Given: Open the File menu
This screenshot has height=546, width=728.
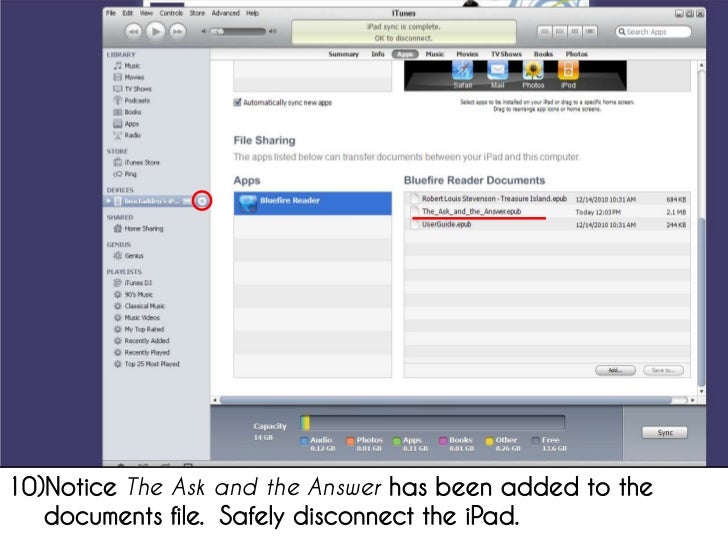Looking at the screenshot, I should point(110,13).
